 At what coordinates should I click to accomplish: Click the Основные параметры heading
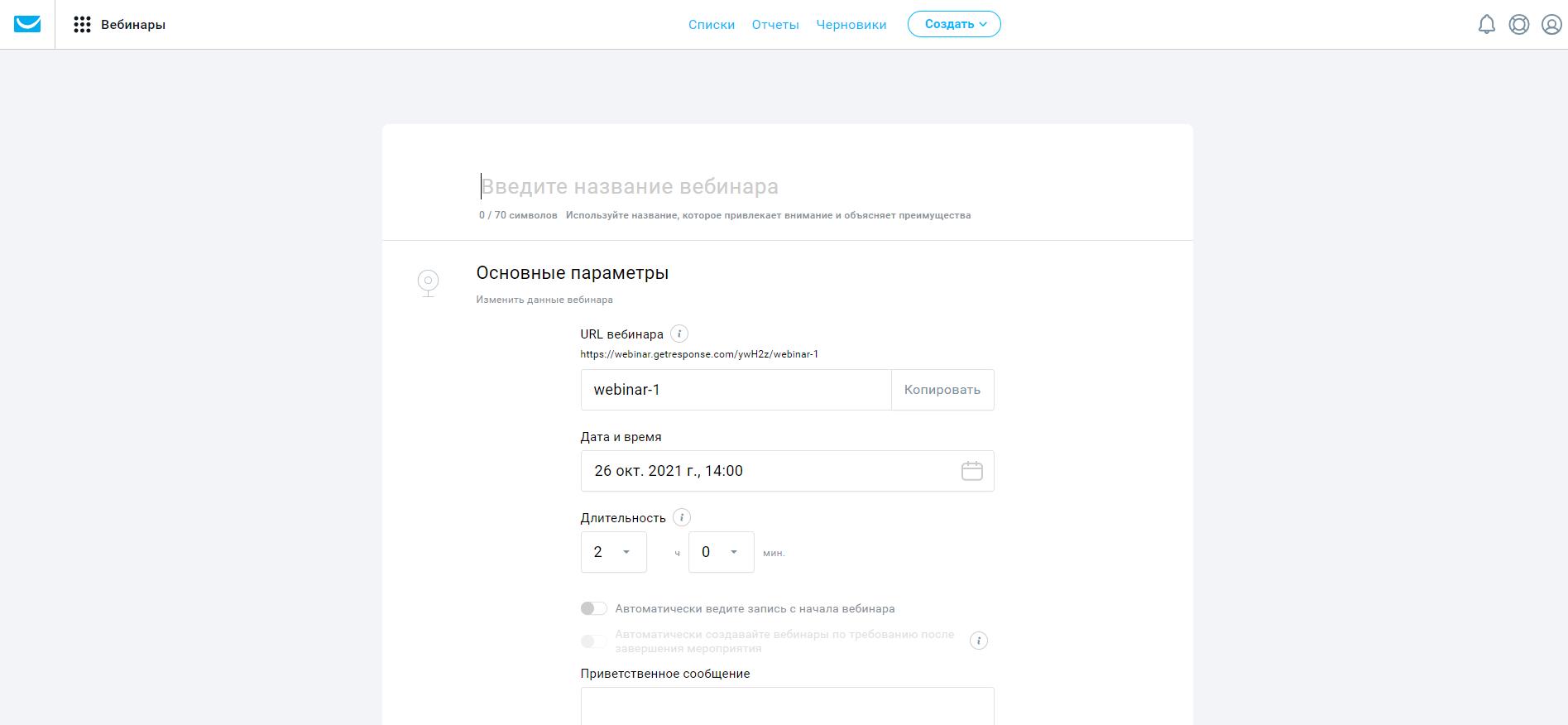pos(573,273)
